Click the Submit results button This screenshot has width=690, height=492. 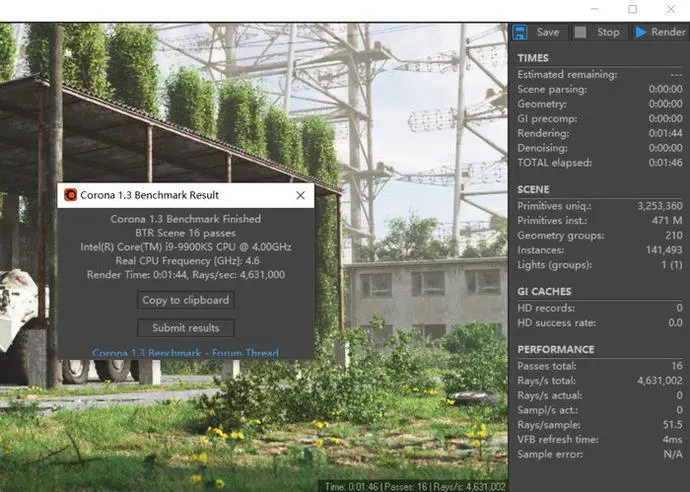pyautogui.click(x=186, y=328)
